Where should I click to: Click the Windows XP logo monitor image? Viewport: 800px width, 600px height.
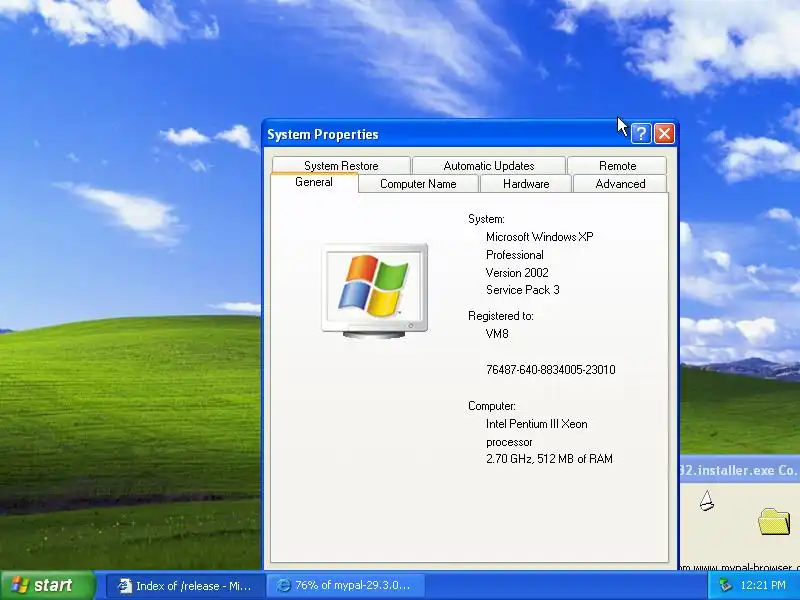[375, 291]
